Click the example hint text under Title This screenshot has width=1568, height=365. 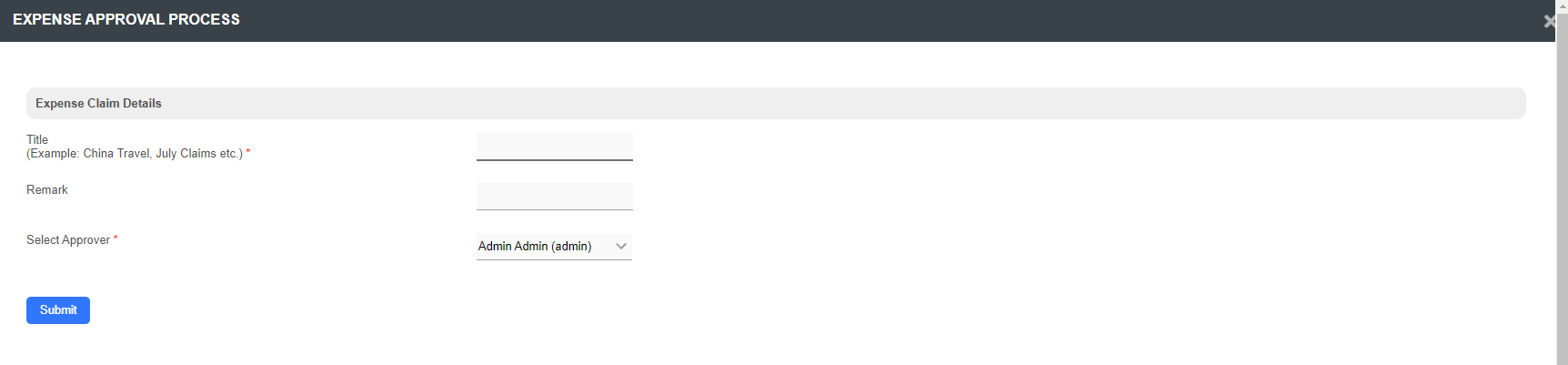[x=135, y=154]
